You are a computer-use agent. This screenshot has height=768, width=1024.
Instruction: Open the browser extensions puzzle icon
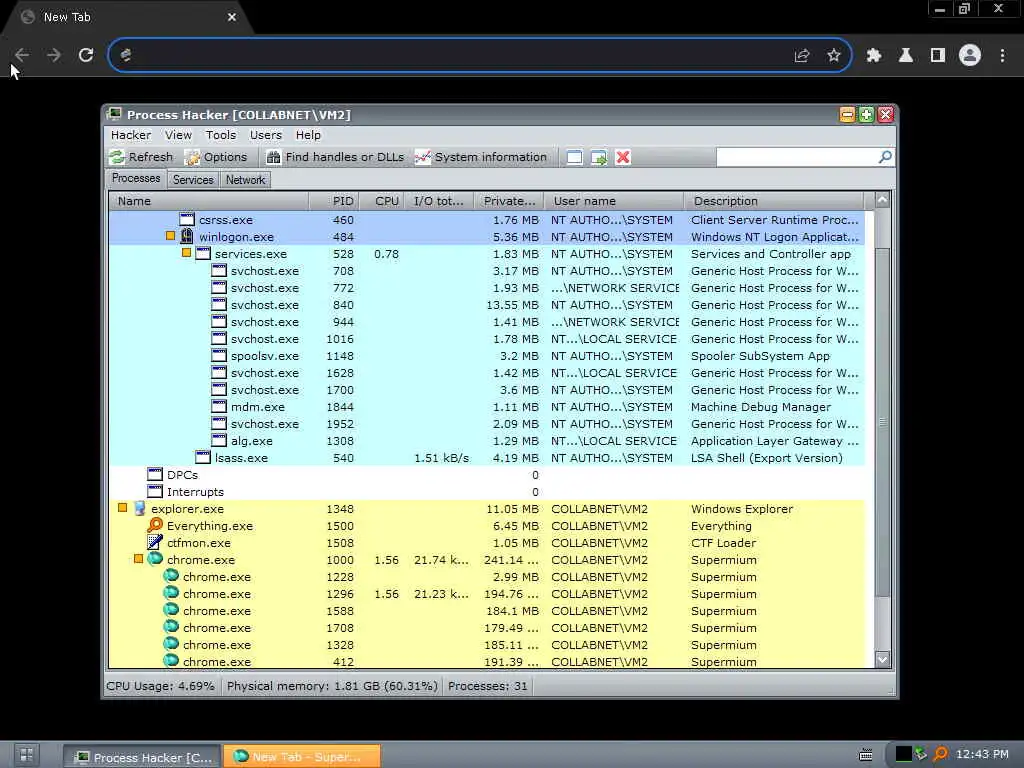(874, 55)
